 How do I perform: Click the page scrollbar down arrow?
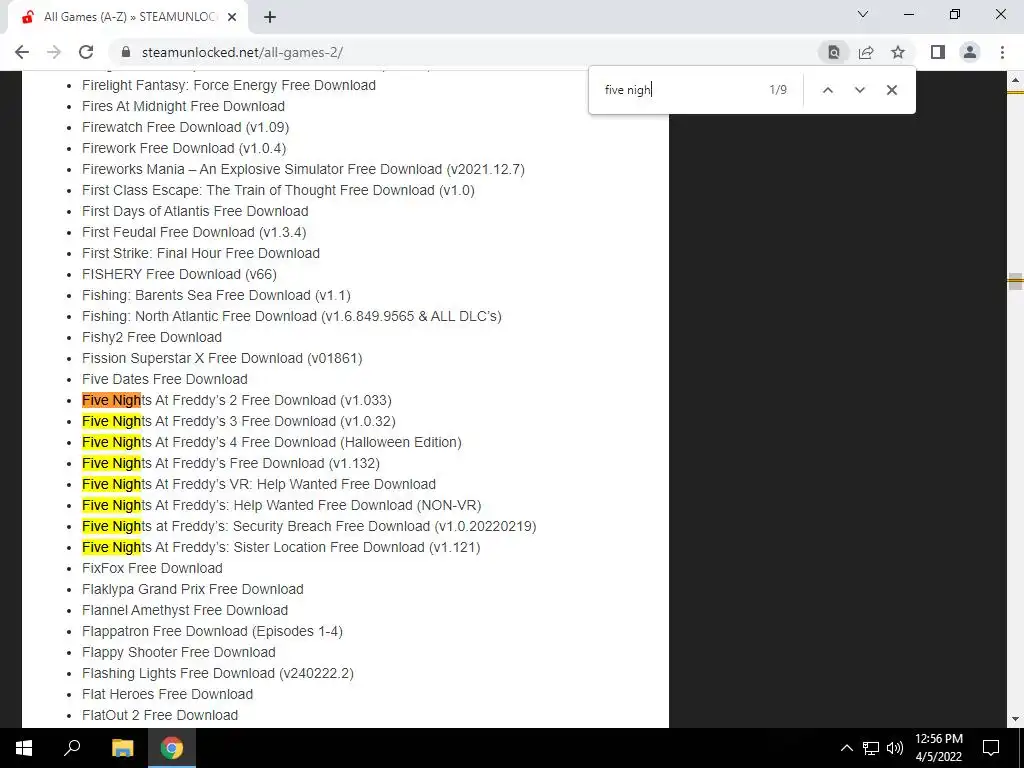pyautogui.click(x=1015, y=719)
